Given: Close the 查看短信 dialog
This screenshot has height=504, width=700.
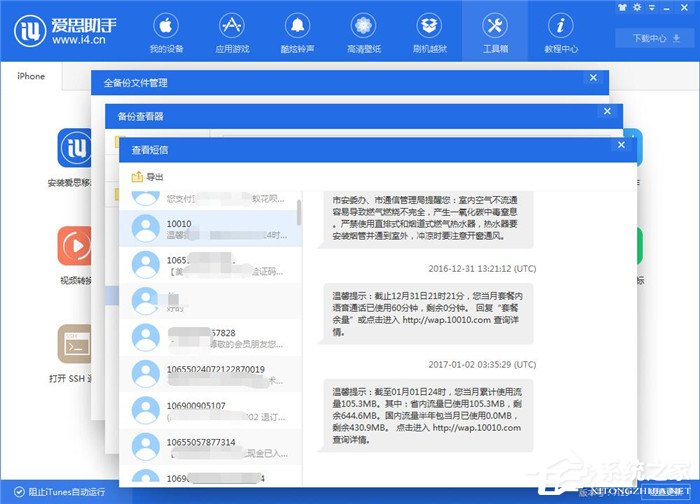Looking at the screenshot, I should point(621,145).
